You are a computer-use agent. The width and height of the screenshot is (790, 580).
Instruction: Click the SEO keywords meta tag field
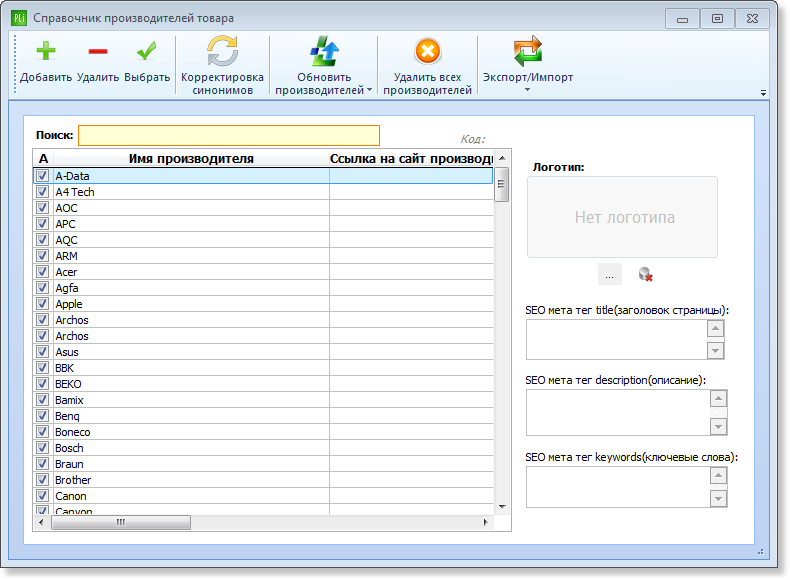(617, 487)
